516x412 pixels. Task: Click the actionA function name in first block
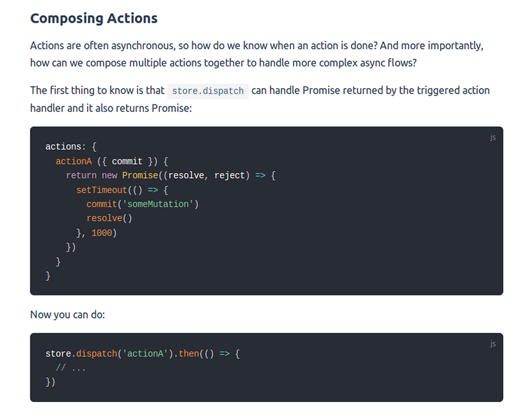coord(74,161)
